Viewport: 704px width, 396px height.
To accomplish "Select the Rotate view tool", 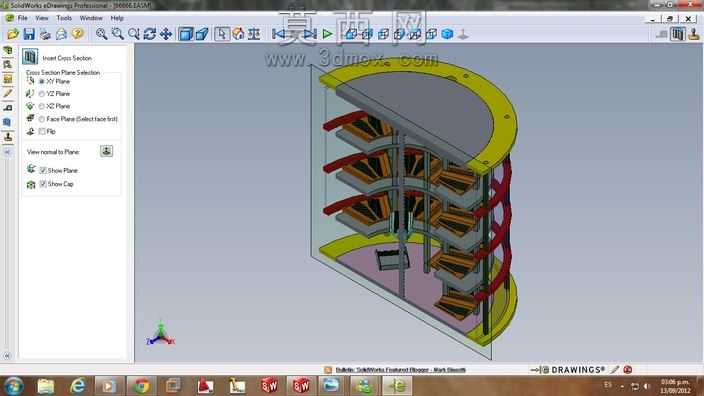I will 150,34.
